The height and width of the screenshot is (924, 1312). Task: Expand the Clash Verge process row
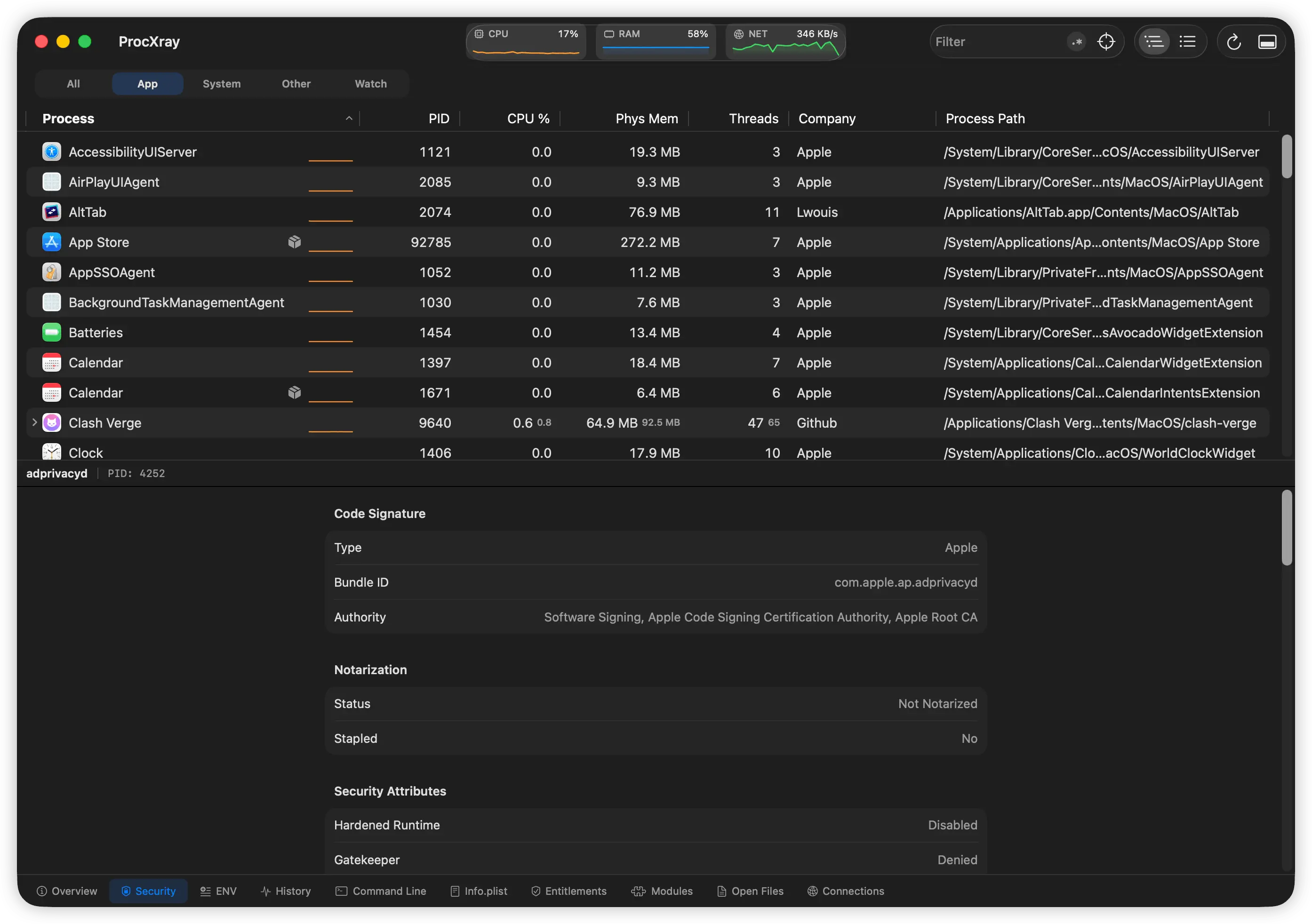(x=34, y=423)
